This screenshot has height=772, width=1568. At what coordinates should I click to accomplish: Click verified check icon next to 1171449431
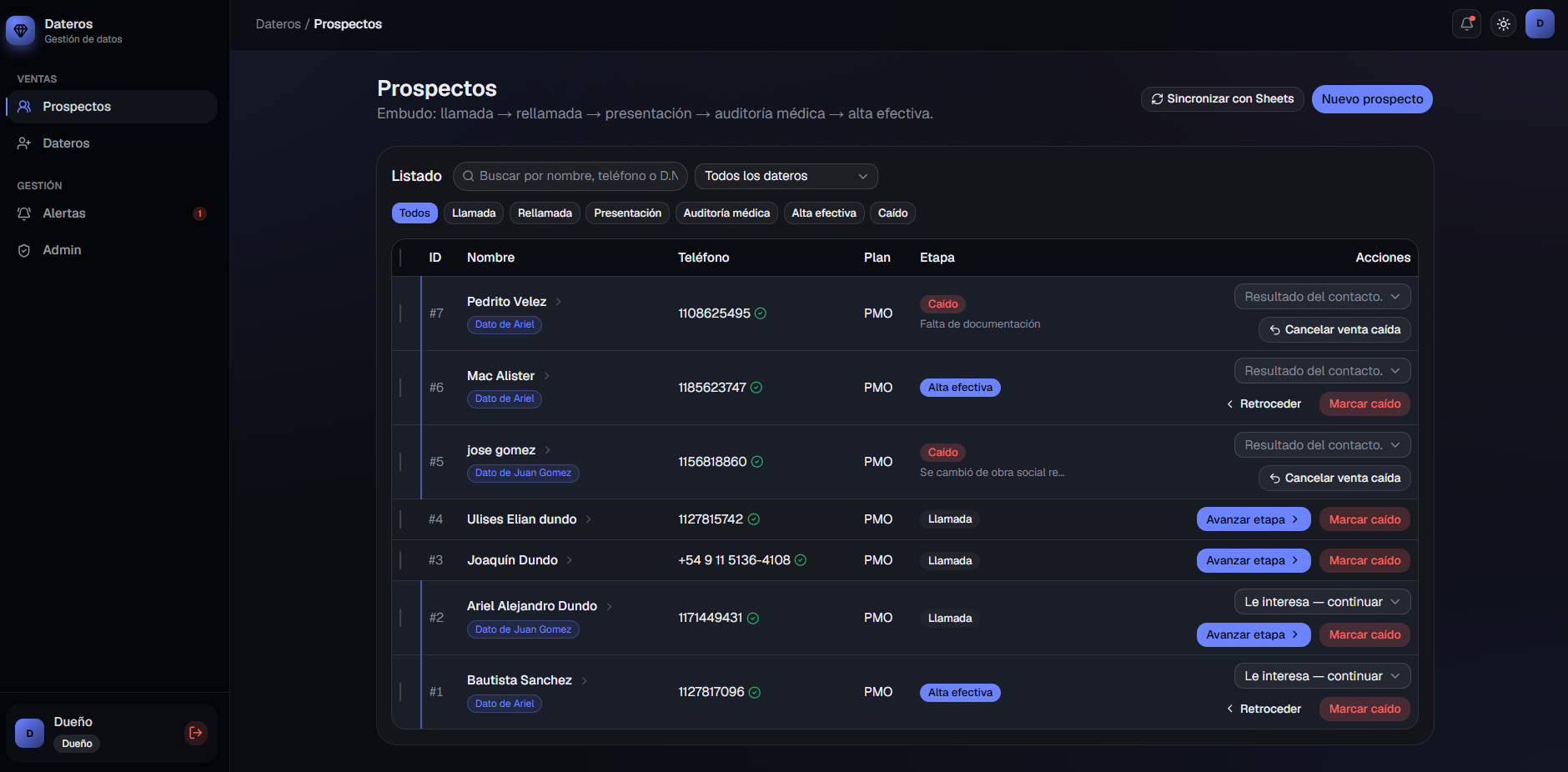pyautogui.click(x=753, y=618)
